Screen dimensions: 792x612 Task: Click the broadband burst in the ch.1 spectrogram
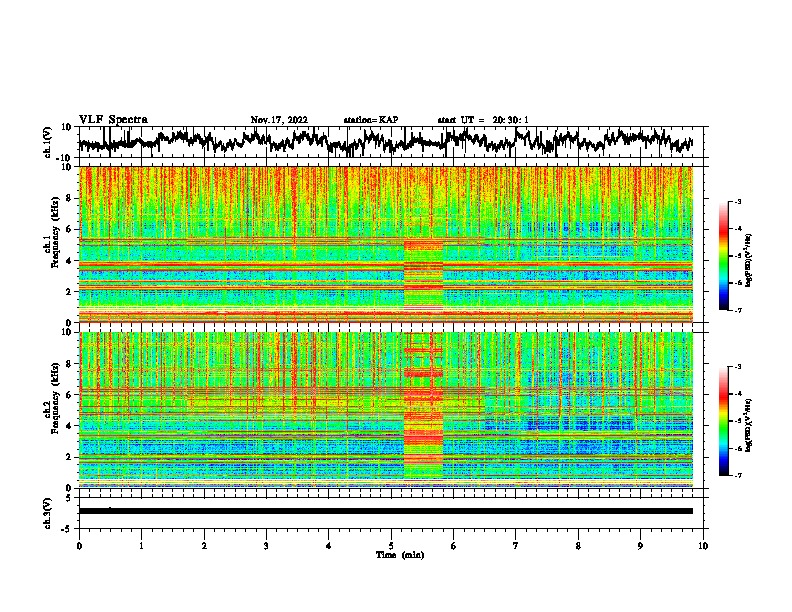[423, 280]
